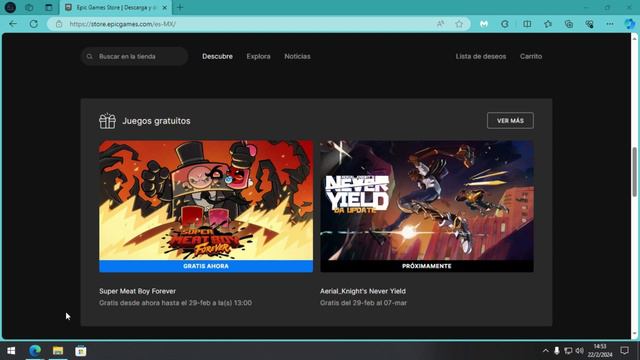The width and height of the screenshot is (640, 360).
Task: Click the page's vertical scrollbar thumb
Action: click(634, 171)
